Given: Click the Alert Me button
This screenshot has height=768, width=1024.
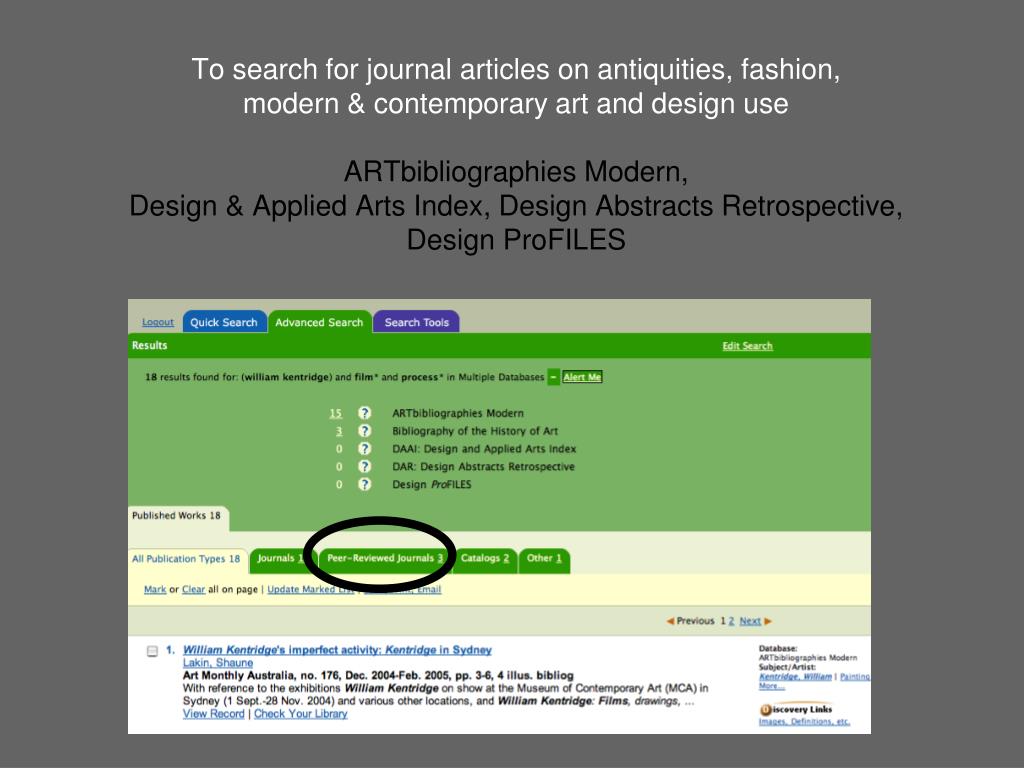Looking at the screenshot, I should click(582, 377).
